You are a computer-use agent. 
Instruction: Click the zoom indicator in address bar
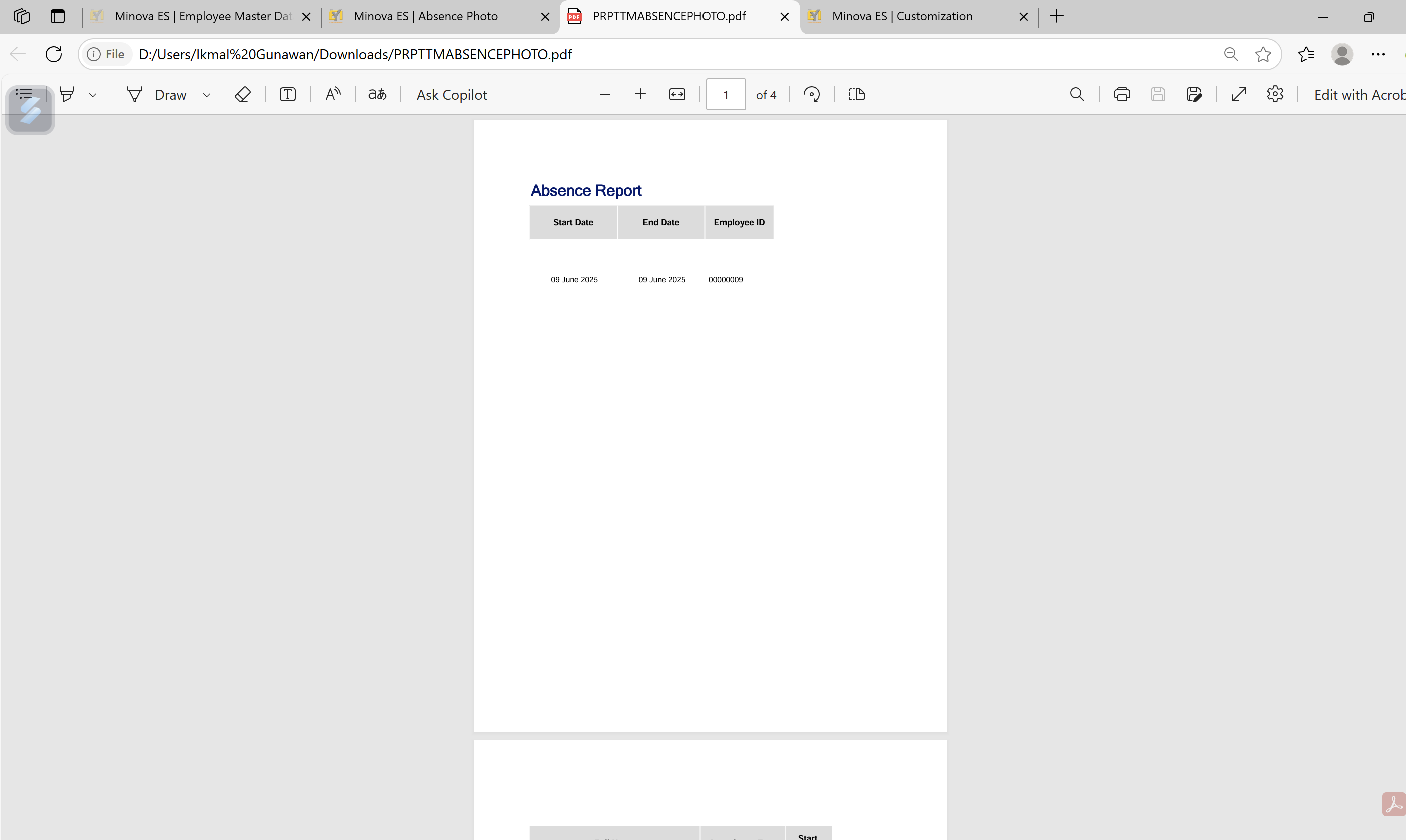tap(1230, 54)
